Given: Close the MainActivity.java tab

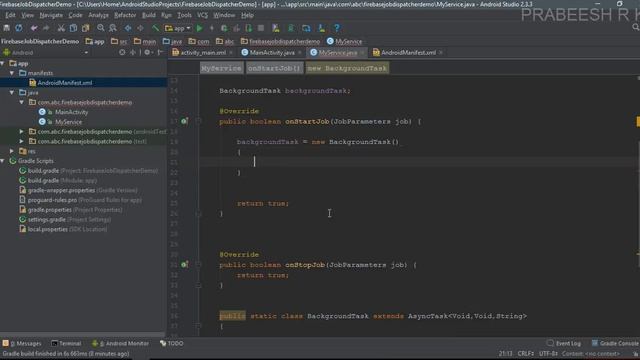Looking at the screenshot, I should pyautogui.click(x=300, y=53).
